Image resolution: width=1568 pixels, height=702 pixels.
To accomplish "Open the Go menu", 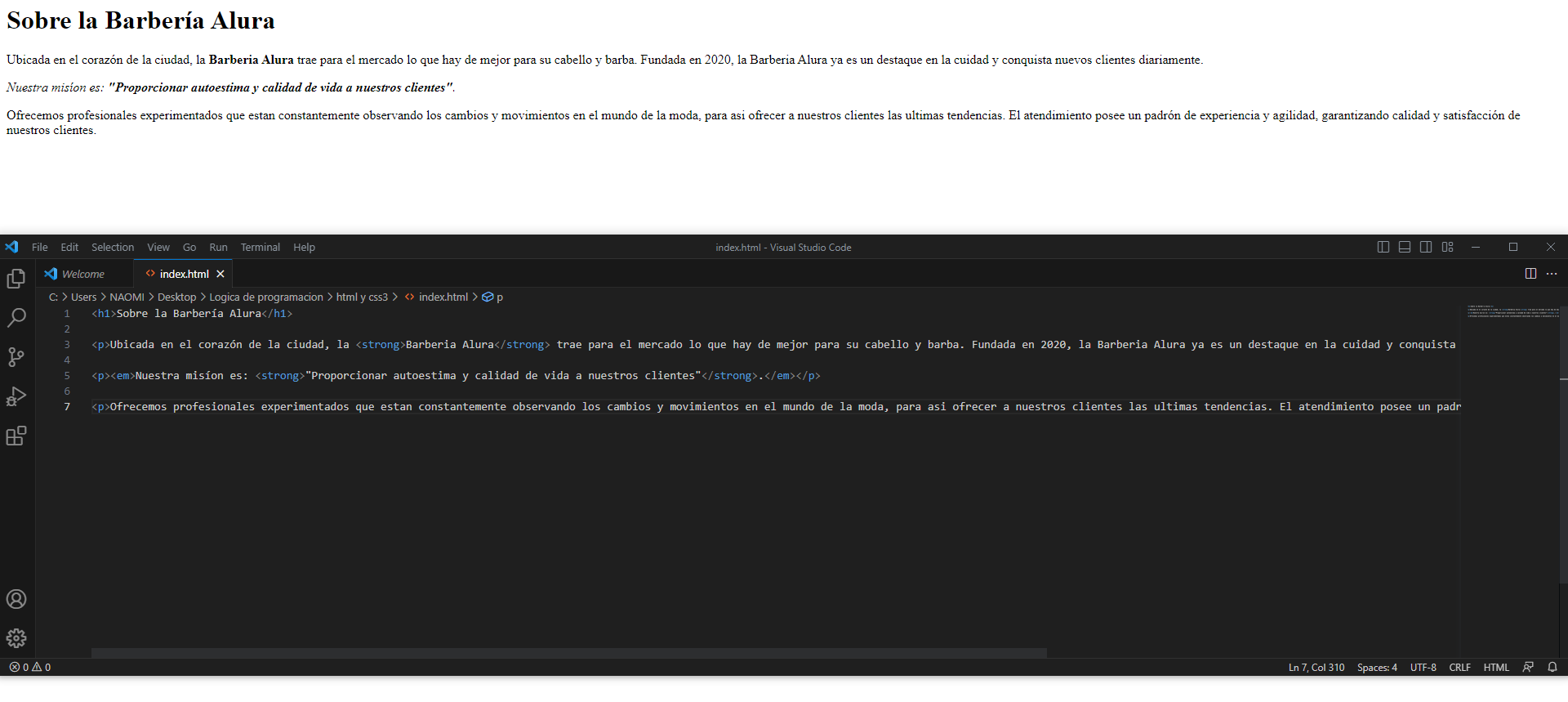I will 189,247.
